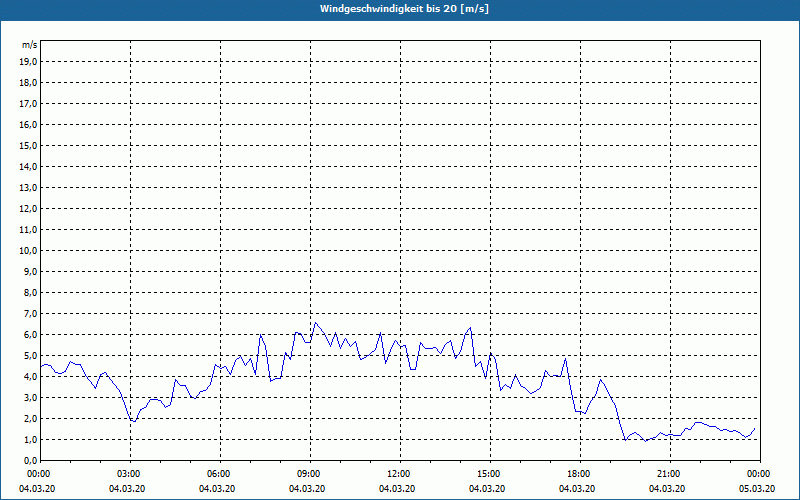The height and width of the screenshot is (500, 800).
Task: Select the 9,0 y-axis value
Action: 30,271
